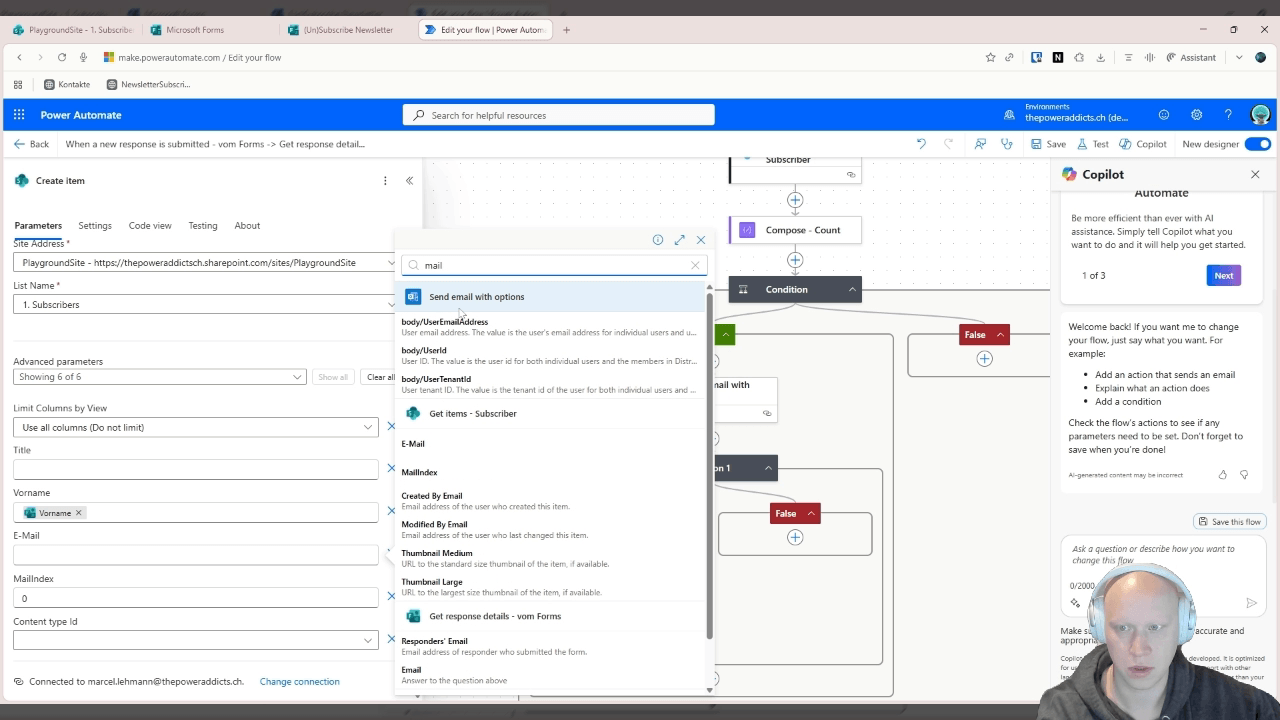Collapse the top False branch
The width and height of the screenshot is (1280, 720).
click(x=1000, y=335)
